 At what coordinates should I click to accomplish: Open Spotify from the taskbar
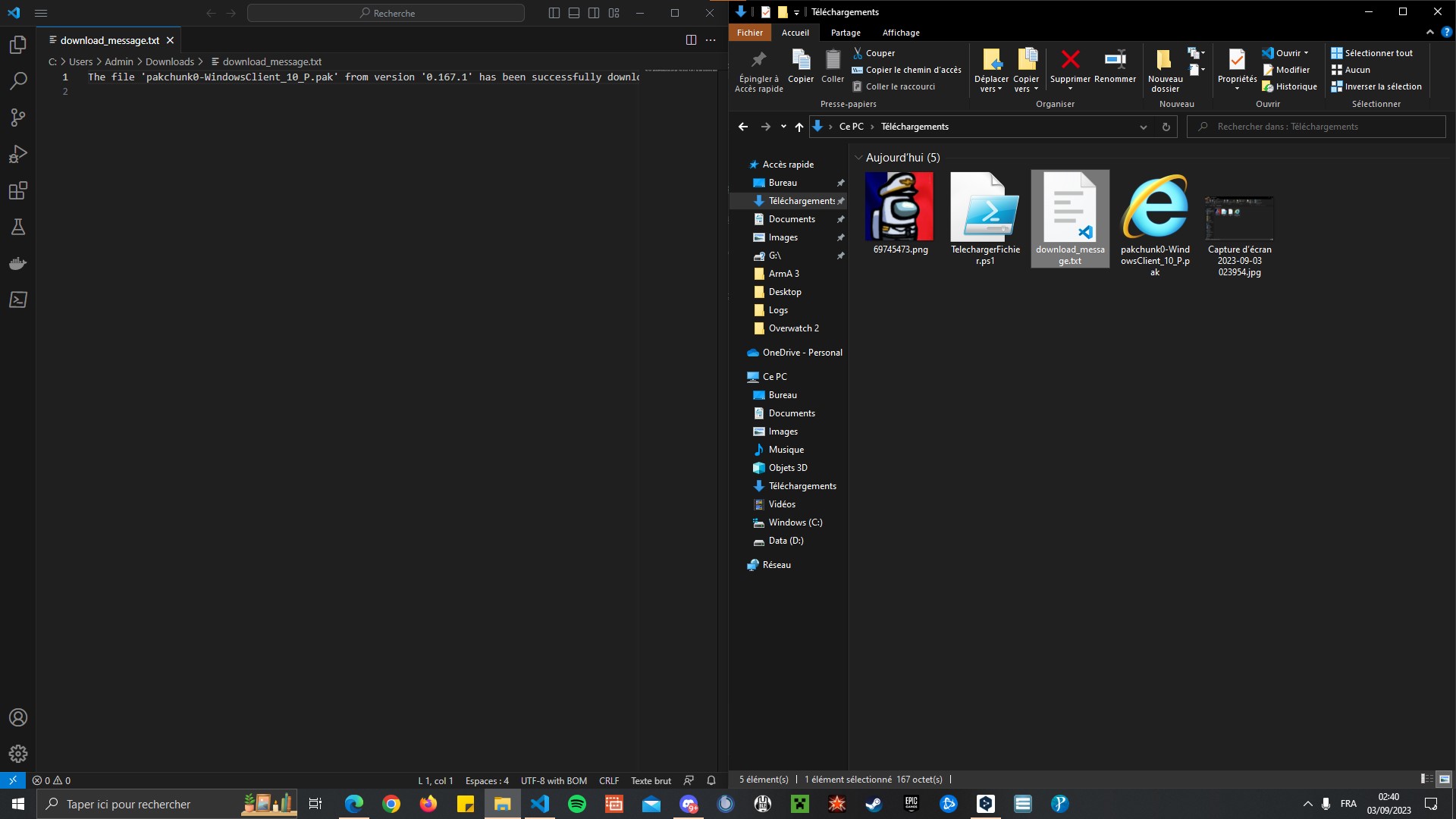point(577,804)
